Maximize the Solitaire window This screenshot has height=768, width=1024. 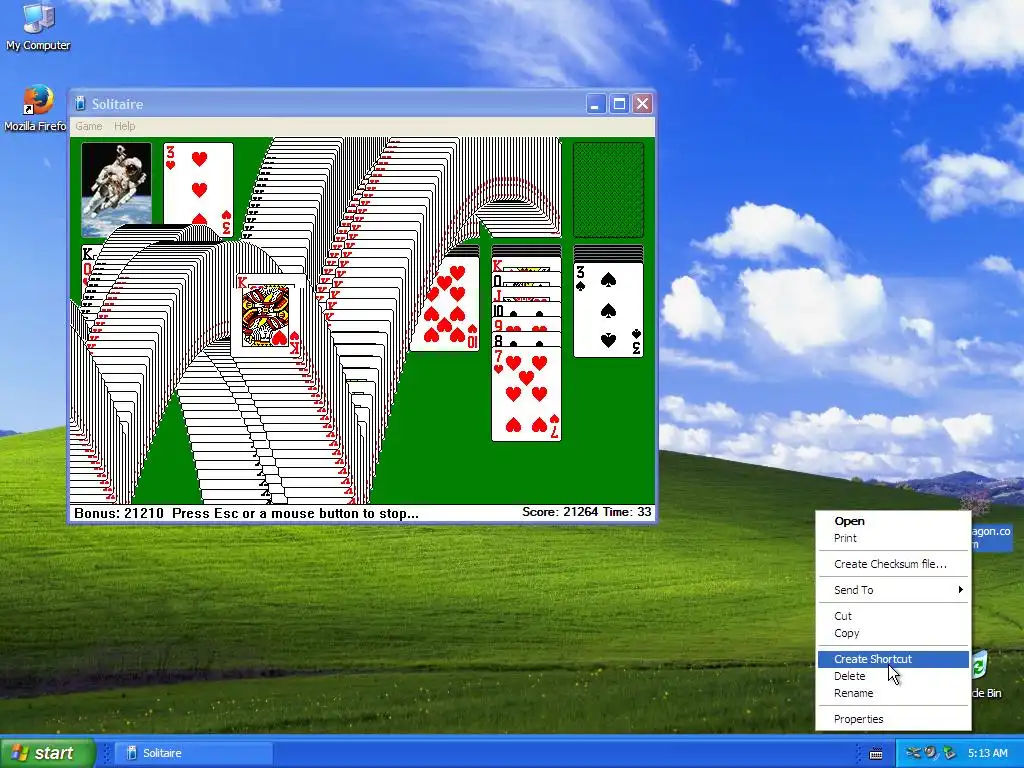[x=619, y=104]
